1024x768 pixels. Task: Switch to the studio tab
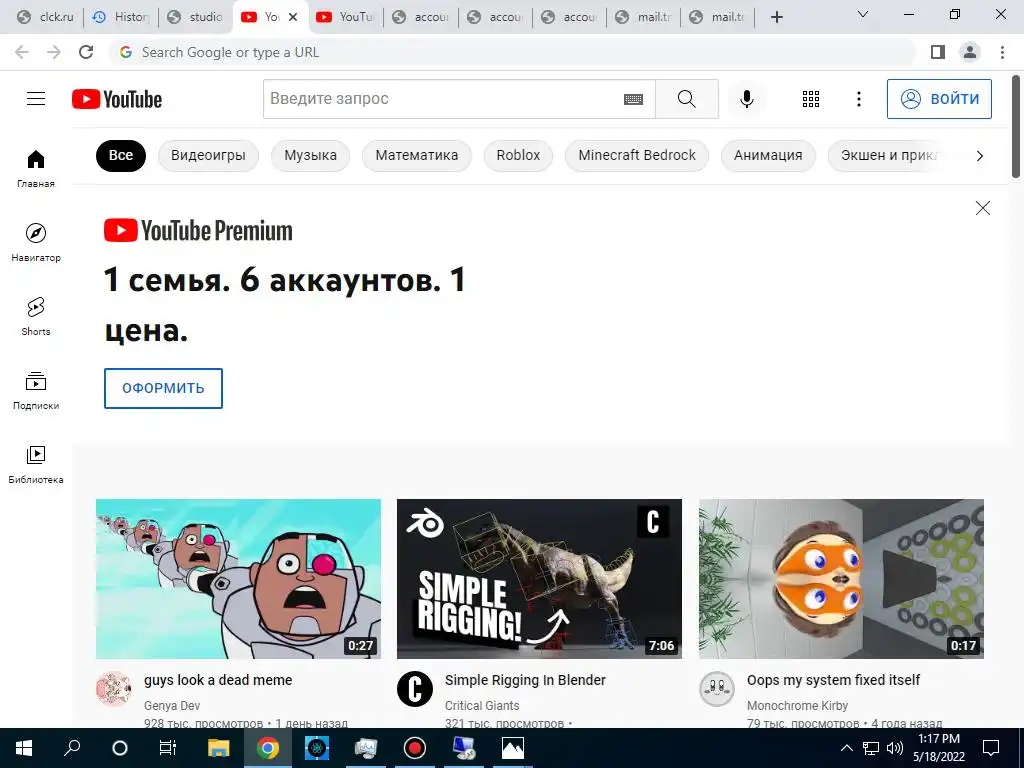pos(195,18)
